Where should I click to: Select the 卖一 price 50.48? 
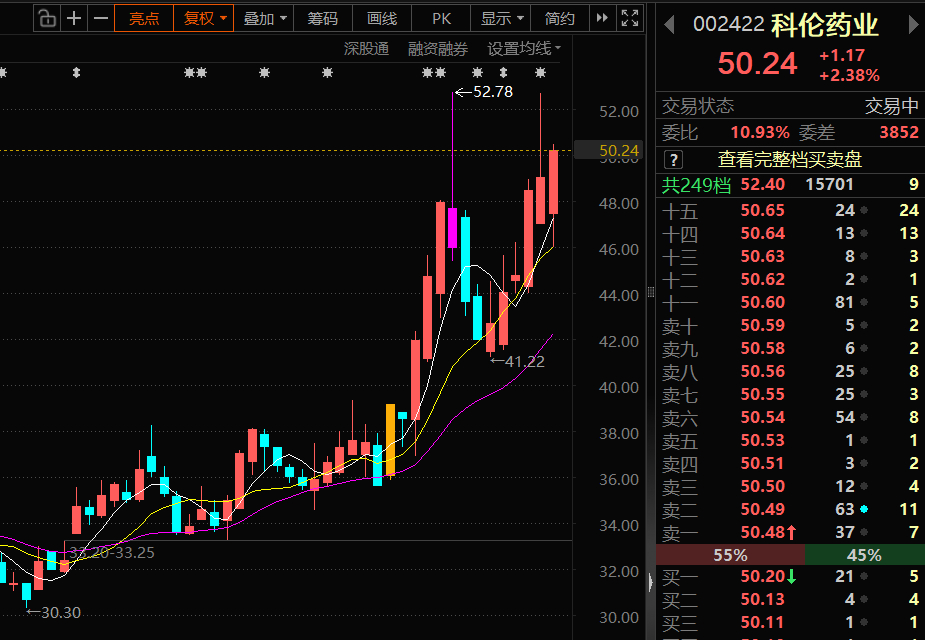763,533
